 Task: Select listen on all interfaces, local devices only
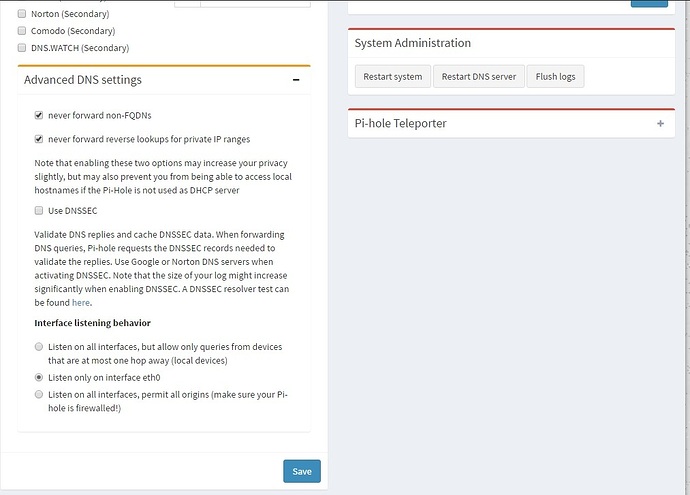39,347
